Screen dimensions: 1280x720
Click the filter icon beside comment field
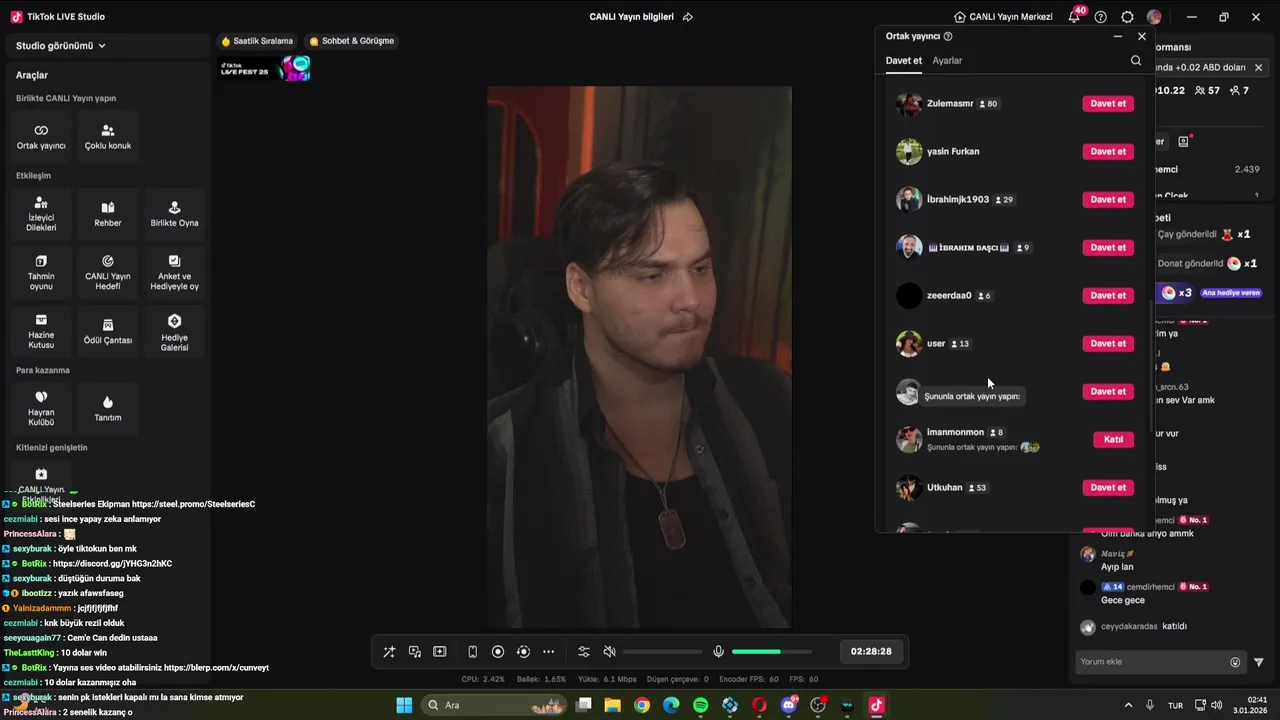coord(1259,662)
